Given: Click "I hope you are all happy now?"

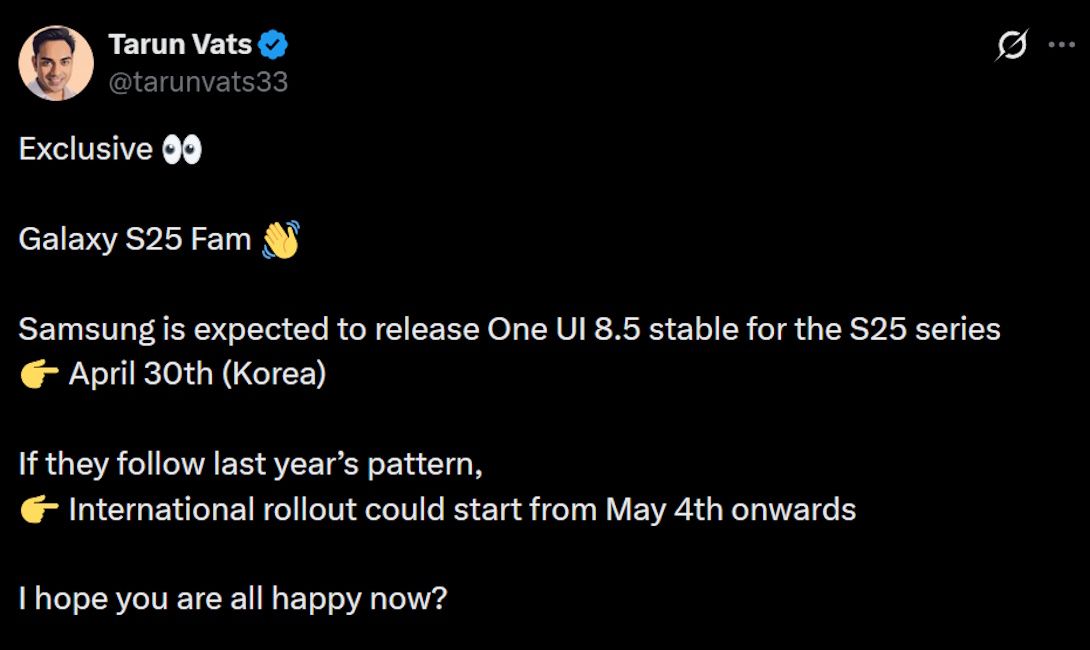Looking at the screenshot, I should tap(232, 600).
